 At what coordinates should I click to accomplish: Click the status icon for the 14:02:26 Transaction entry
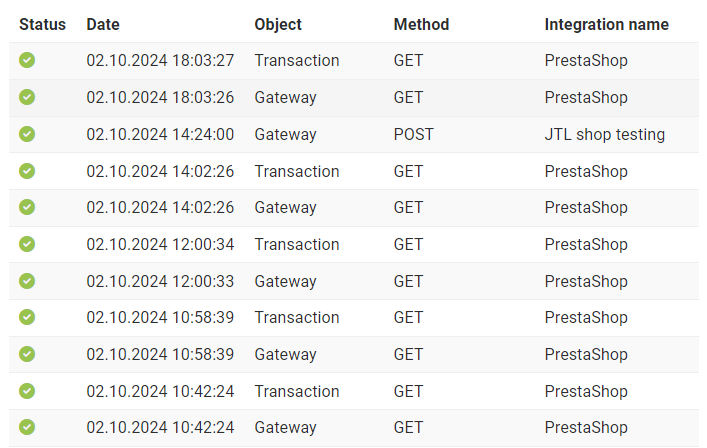[27, 171]
